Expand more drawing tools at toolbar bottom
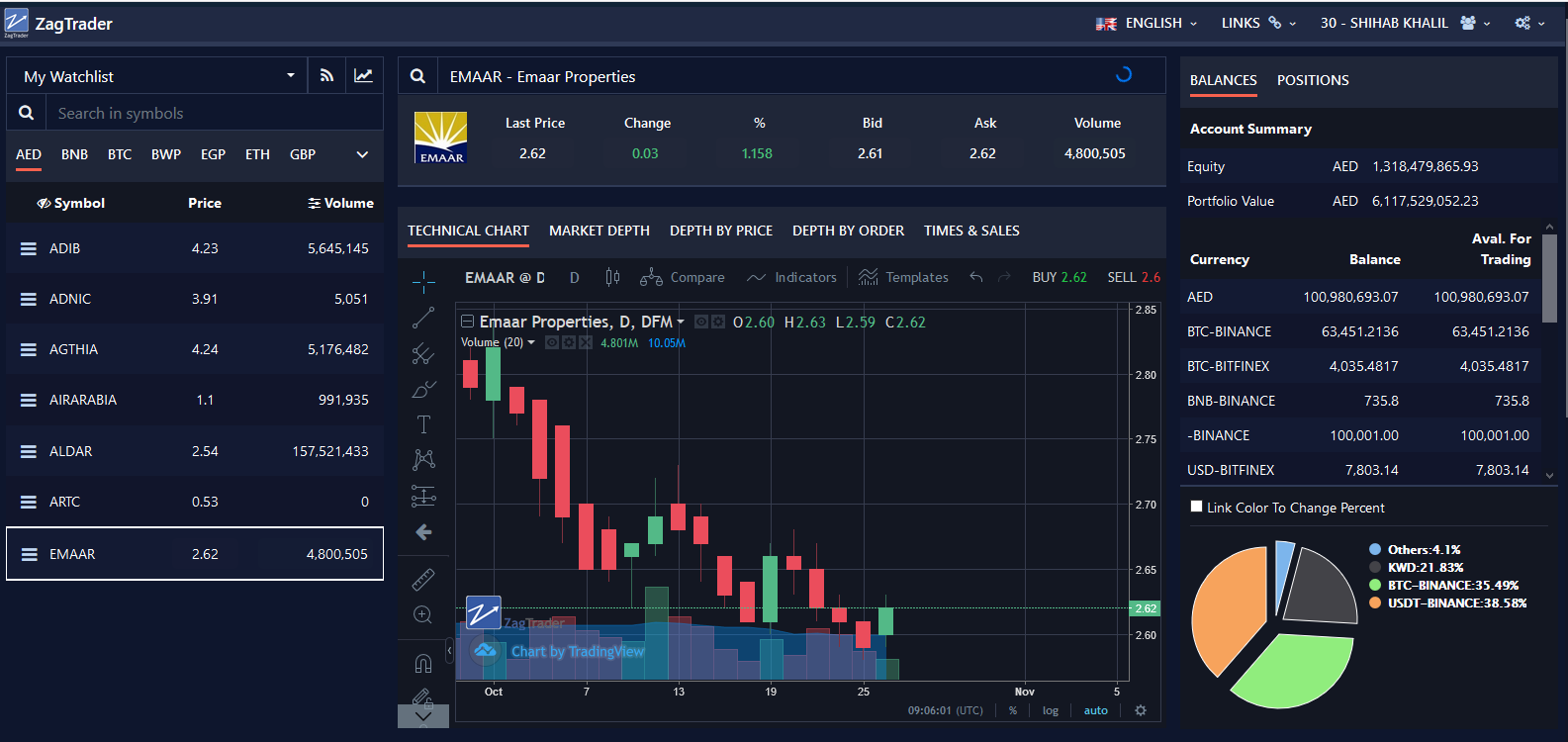Screen dimensions: 1568x742 click(x=423, y=715)
